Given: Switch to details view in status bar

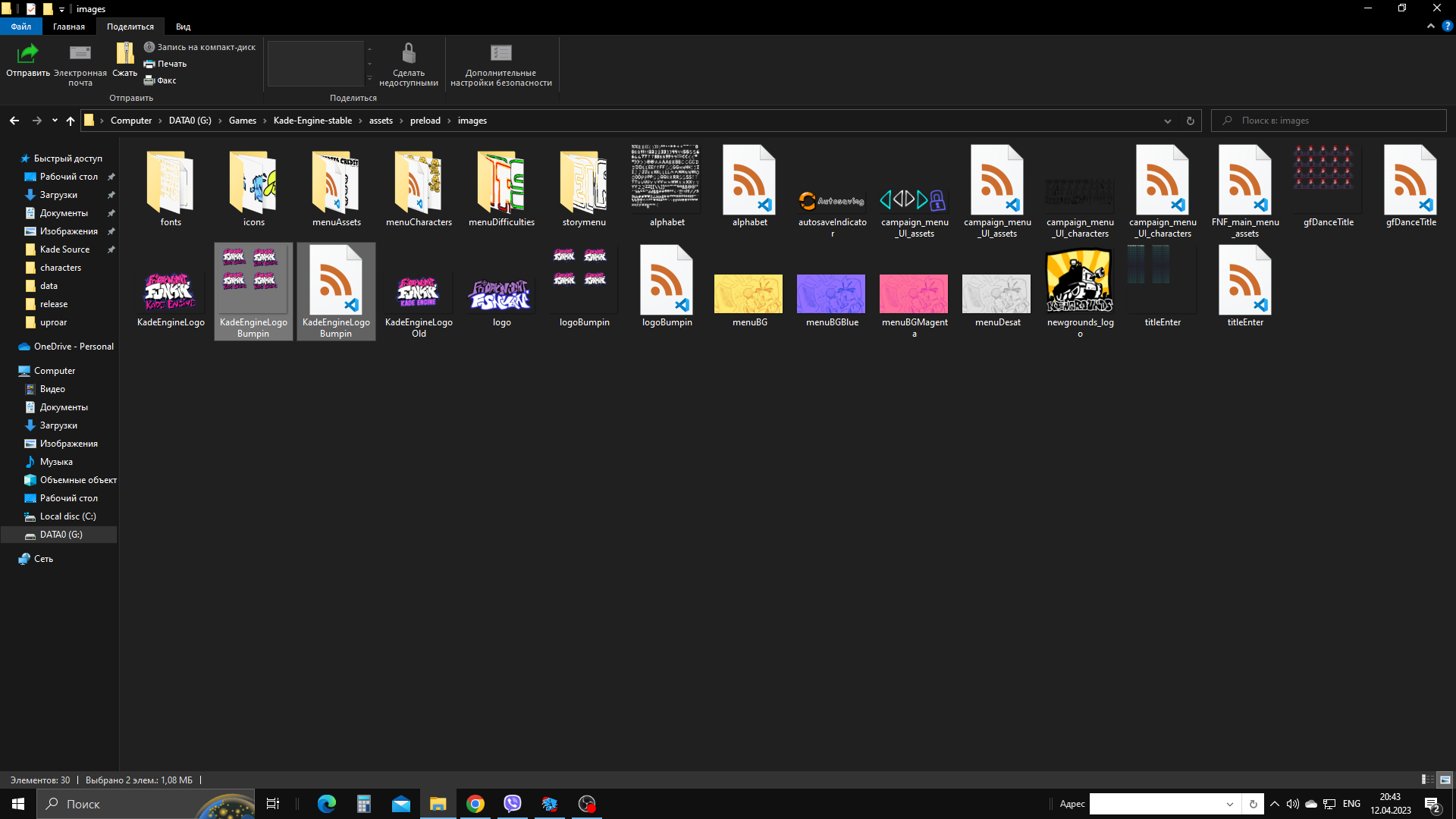Looking at the screenshot, I should pos(1427,780).
